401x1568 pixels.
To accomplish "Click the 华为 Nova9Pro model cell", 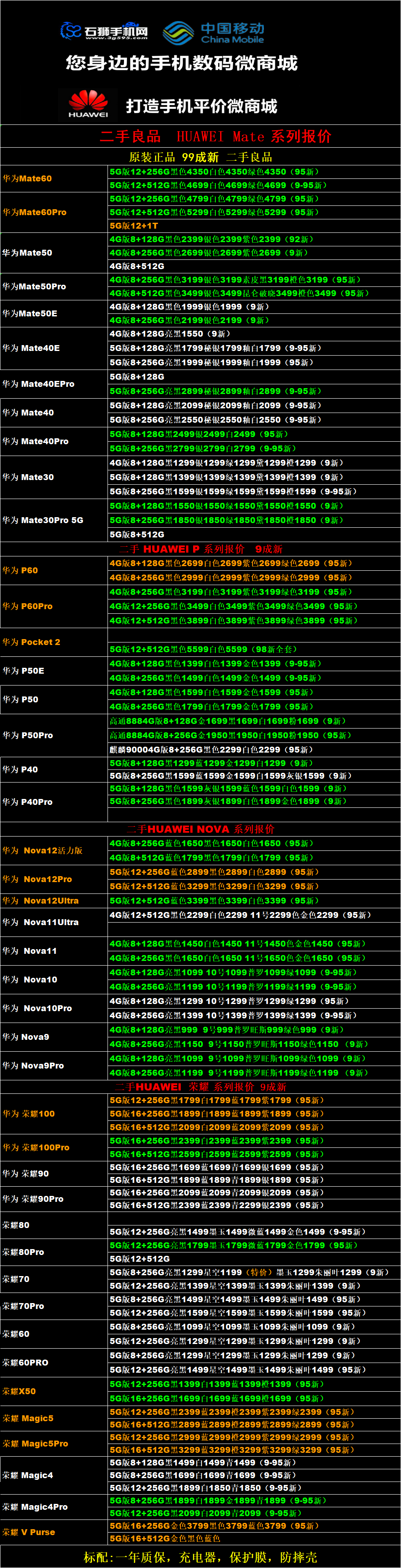I will click(54, 1065).
